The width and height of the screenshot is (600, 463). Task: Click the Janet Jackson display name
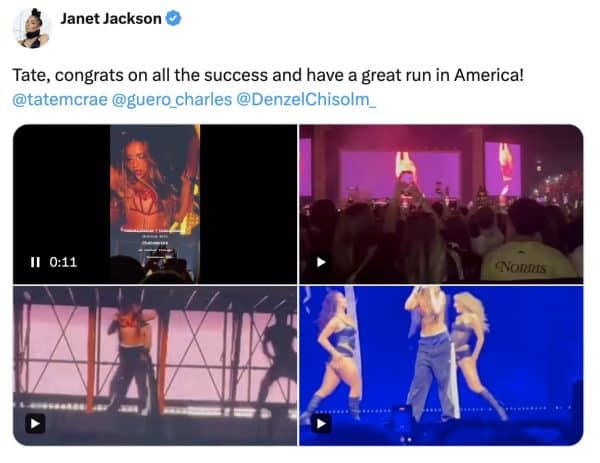click(111, 18)
